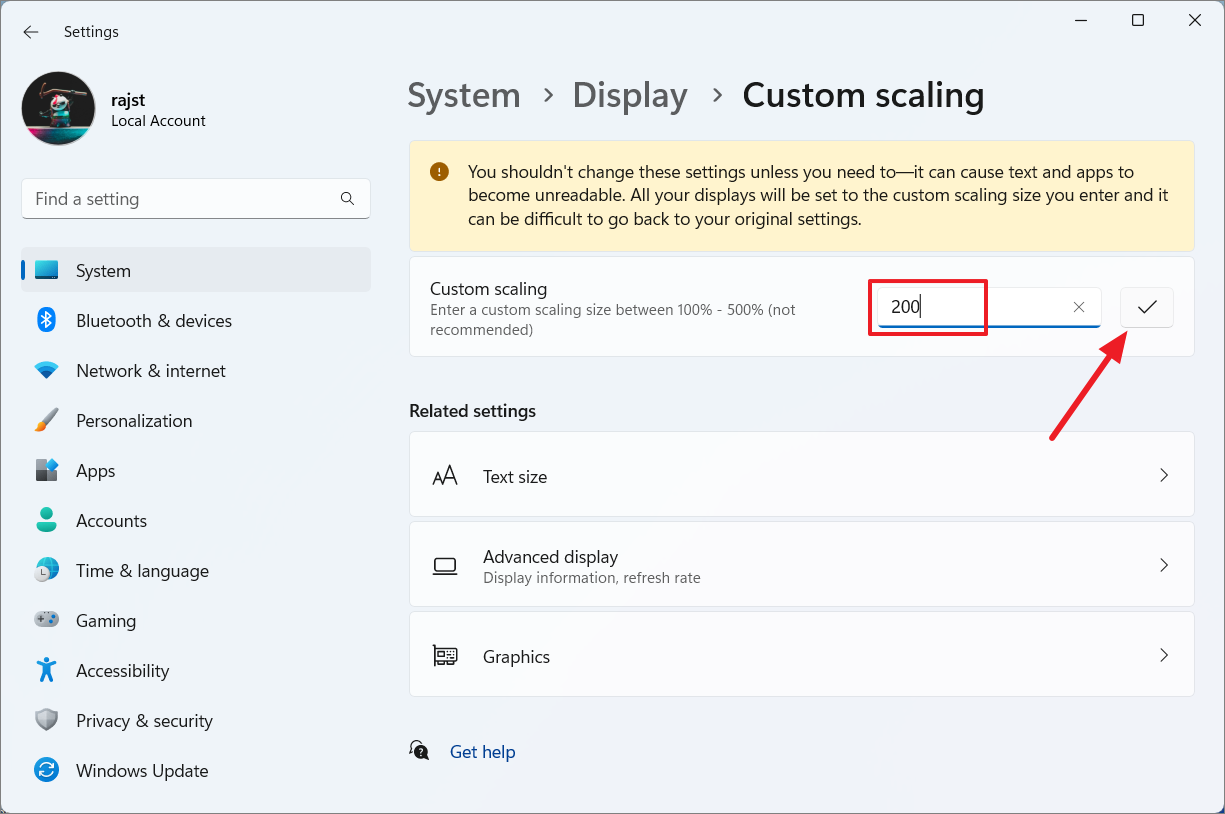1225x814 pixels.
Task: Clear the scaling value with the X
Action: [x=1078, y=307]
